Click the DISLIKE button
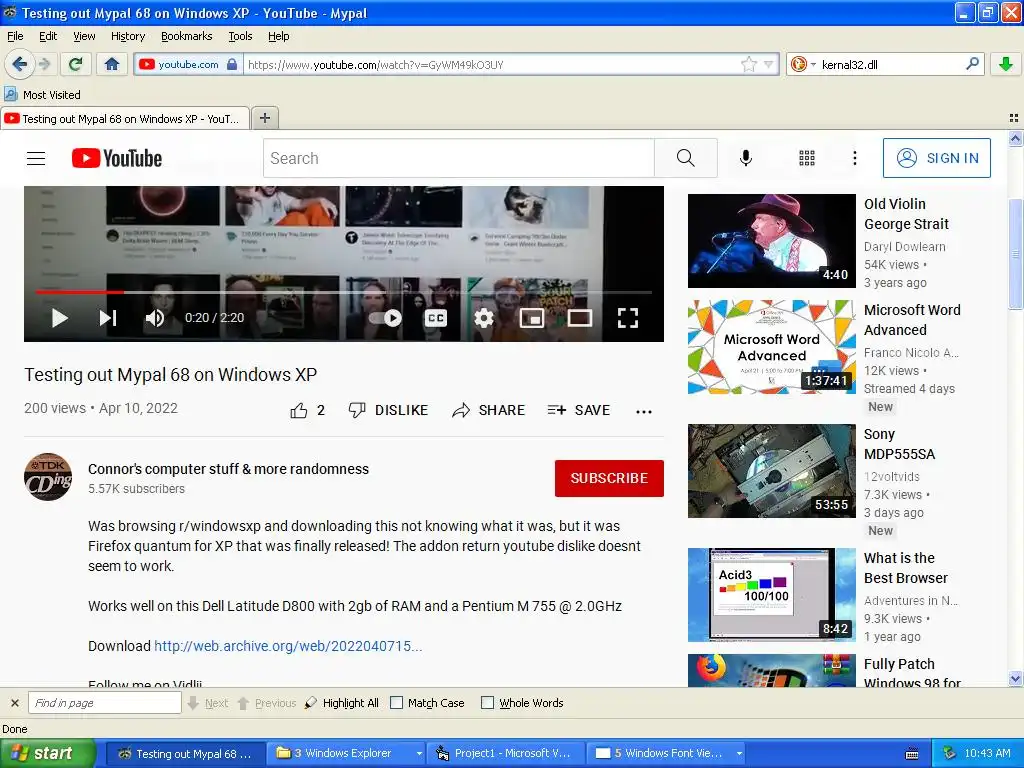The height and width of the screenshot is (768, 1024). click(388, 410)
